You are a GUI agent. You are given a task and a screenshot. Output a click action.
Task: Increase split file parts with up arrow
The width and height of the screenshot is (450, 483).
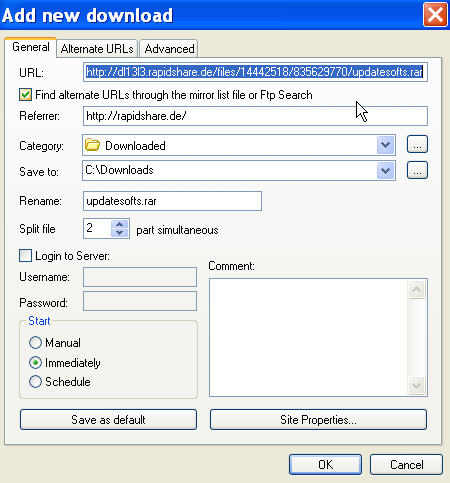pyautogui.click(x=120, y=224)
